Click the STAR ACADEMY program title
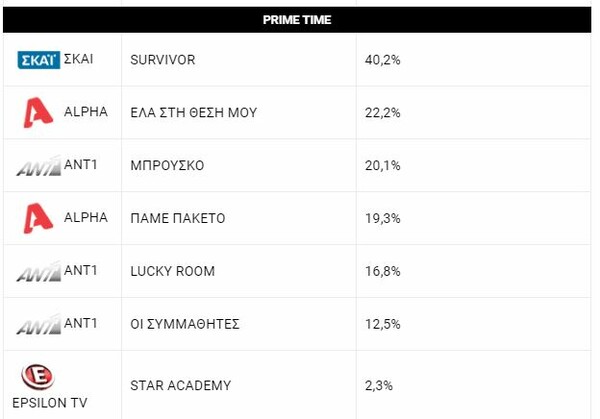This screenshot has height=419, width=600. (x=181, y=384)
